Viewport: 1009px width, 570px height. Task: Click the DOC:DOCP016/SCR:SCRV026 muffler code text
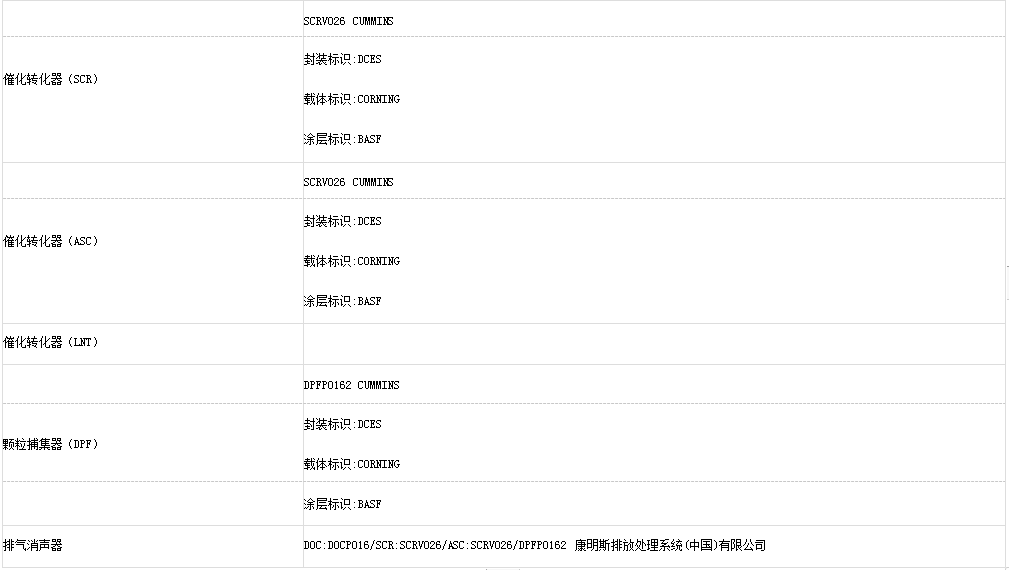click(435, 546)
